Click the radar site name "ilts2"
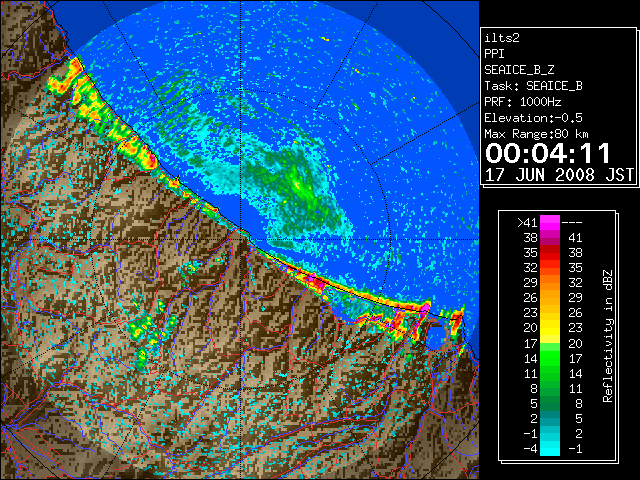 pyautogui.click(x=502, y=38)
